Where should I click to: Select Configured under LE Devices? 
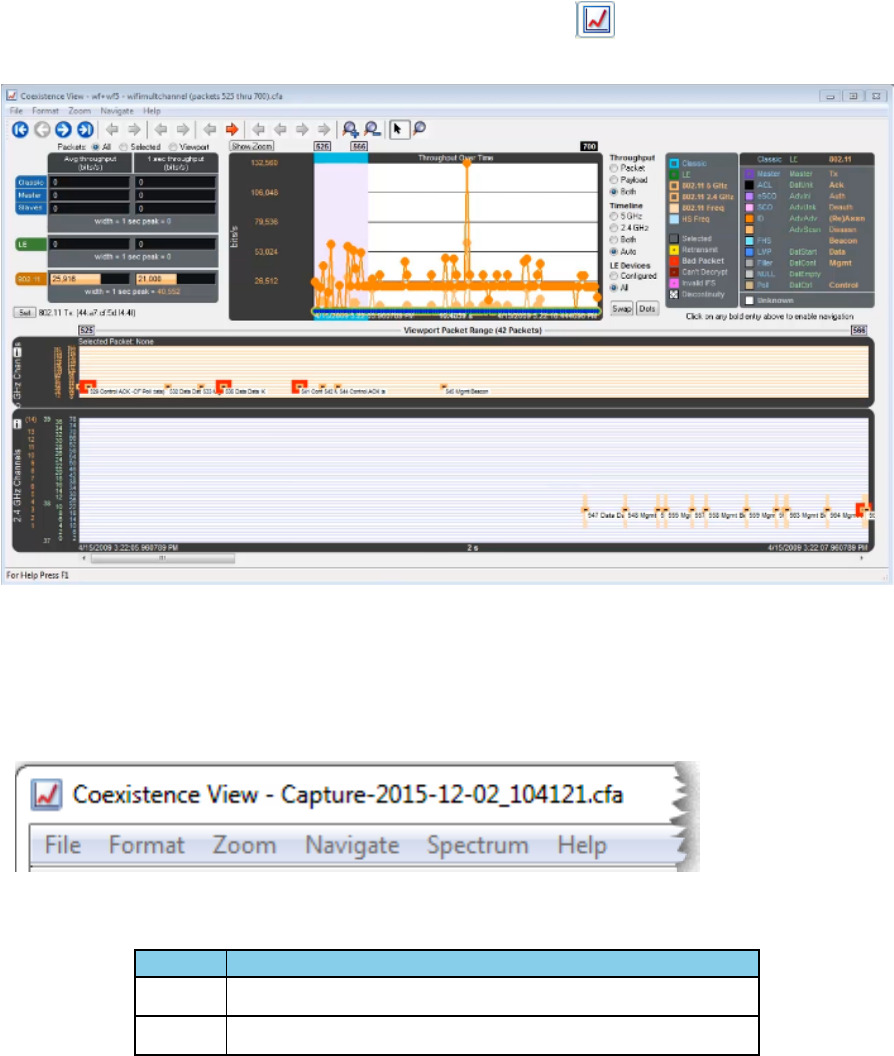point(614,275)
